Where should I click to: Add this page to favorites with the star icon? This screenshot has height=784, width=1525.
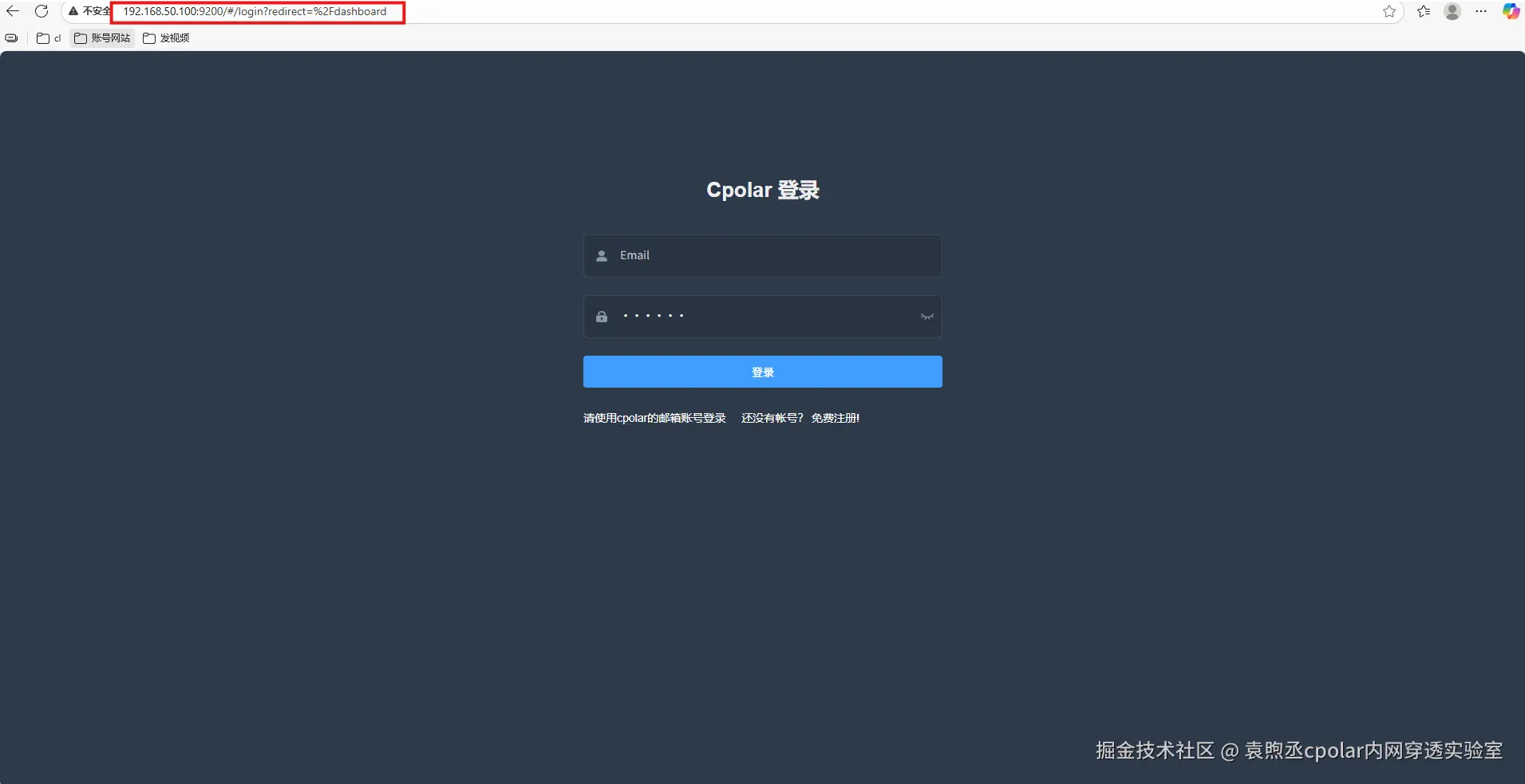1389,11
